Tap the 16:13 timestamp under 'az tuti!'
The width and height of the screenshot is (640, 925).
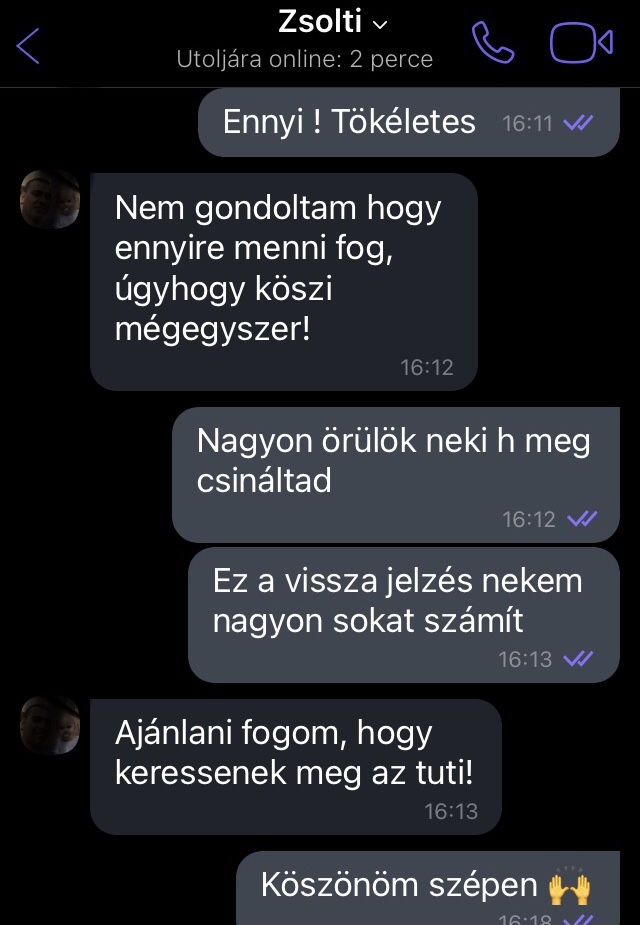tap(451, 811)
